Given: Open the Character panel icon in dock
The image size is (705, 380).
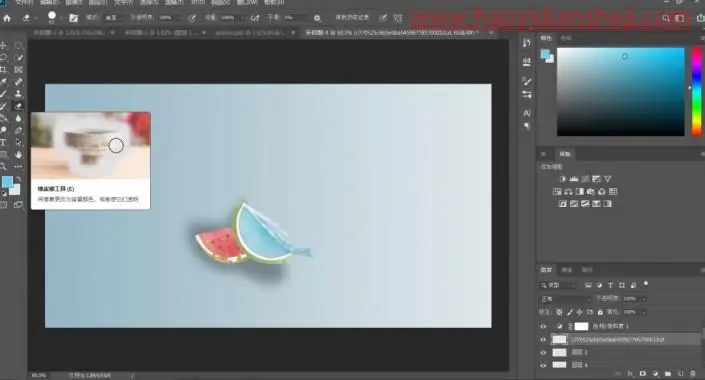Looking at the screenshot, I should tap(527, 113).
